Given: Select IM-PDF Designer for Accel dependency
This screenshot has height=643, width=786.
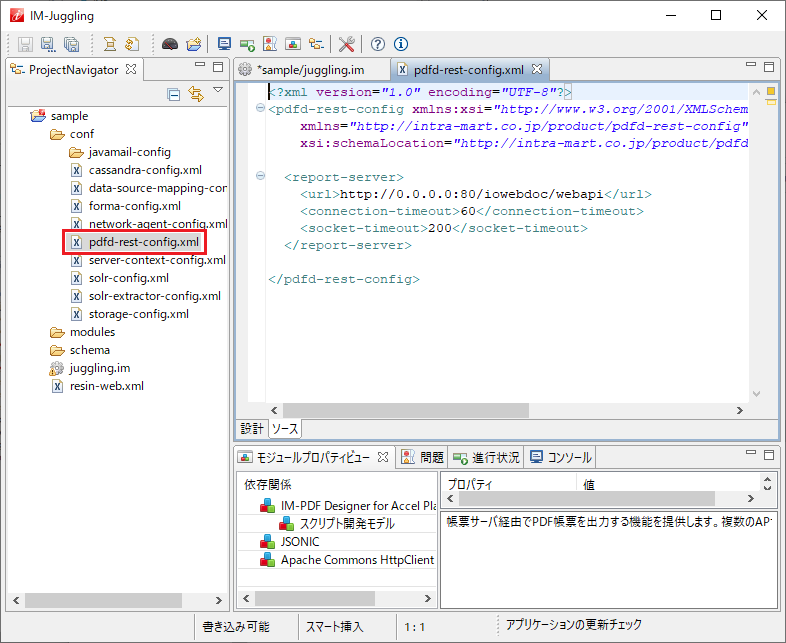Looking at the screenshot, I should [348, 506].
